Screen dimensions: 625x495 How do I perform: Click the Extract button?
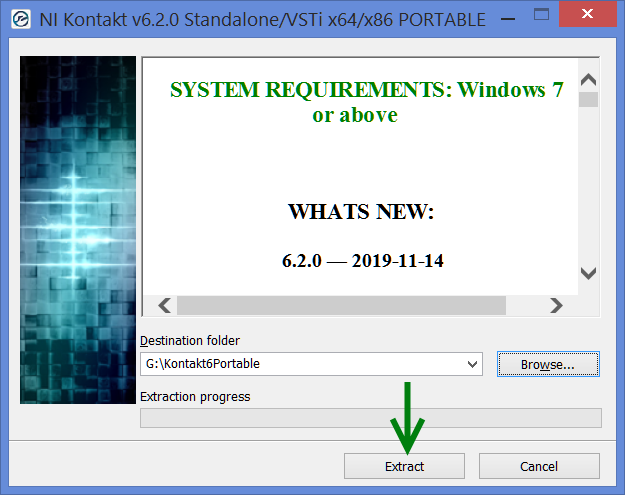[404, 466]
